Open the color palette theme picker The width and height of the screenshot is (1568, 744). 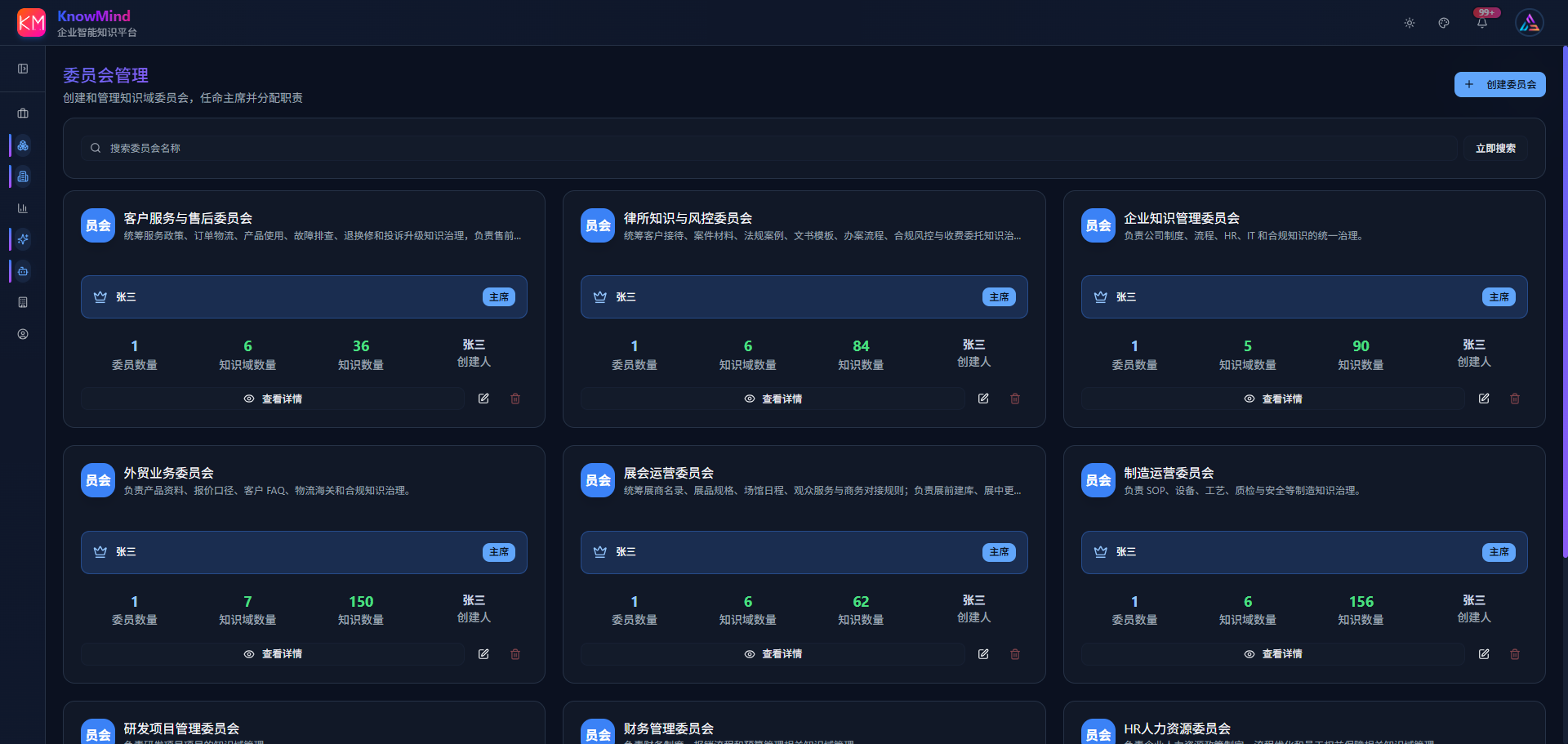pyautogui.click(x=1444, y=23)
